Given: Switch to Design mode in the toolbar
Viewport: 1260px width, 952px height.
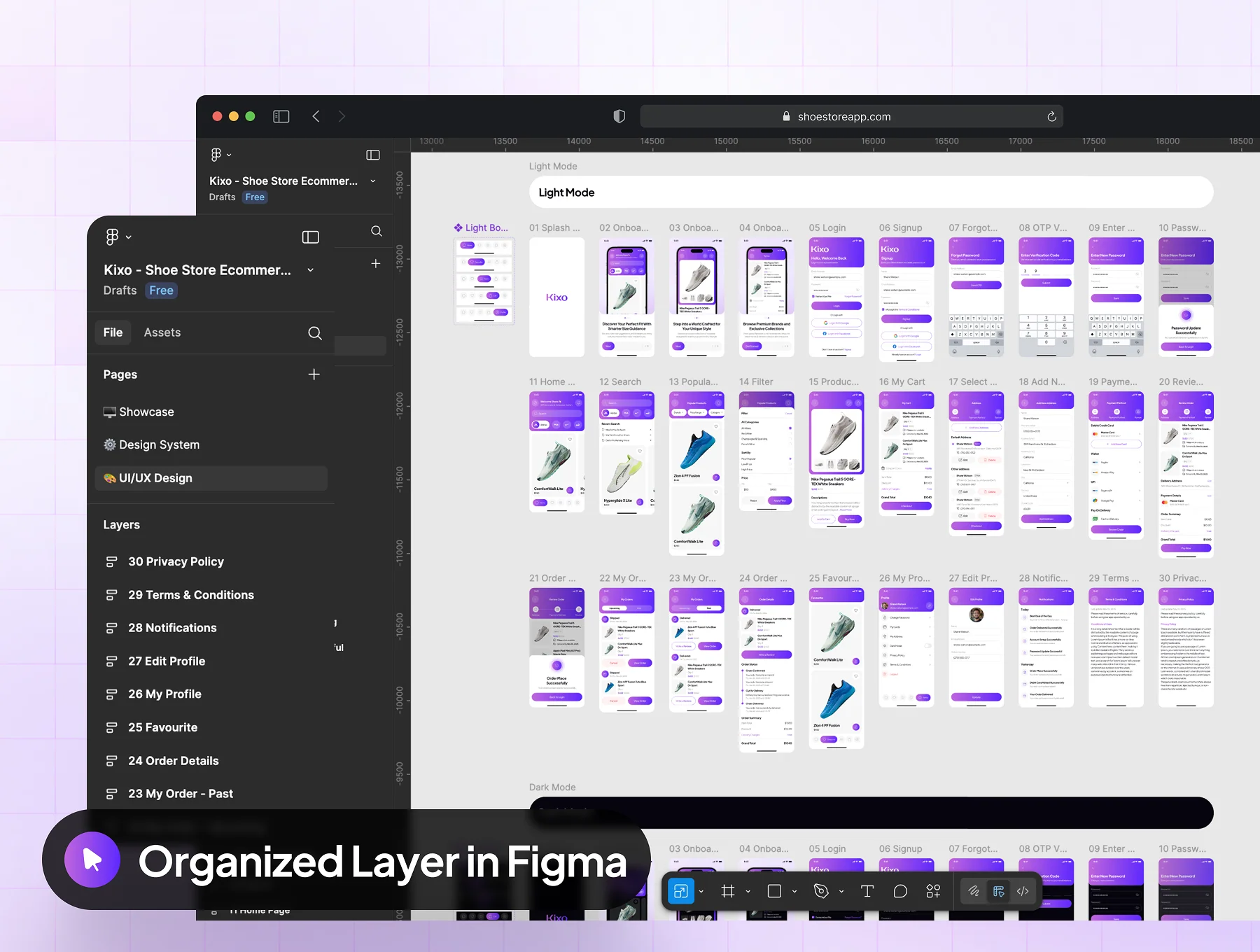Looking at the screenshot, I should 998,891.
